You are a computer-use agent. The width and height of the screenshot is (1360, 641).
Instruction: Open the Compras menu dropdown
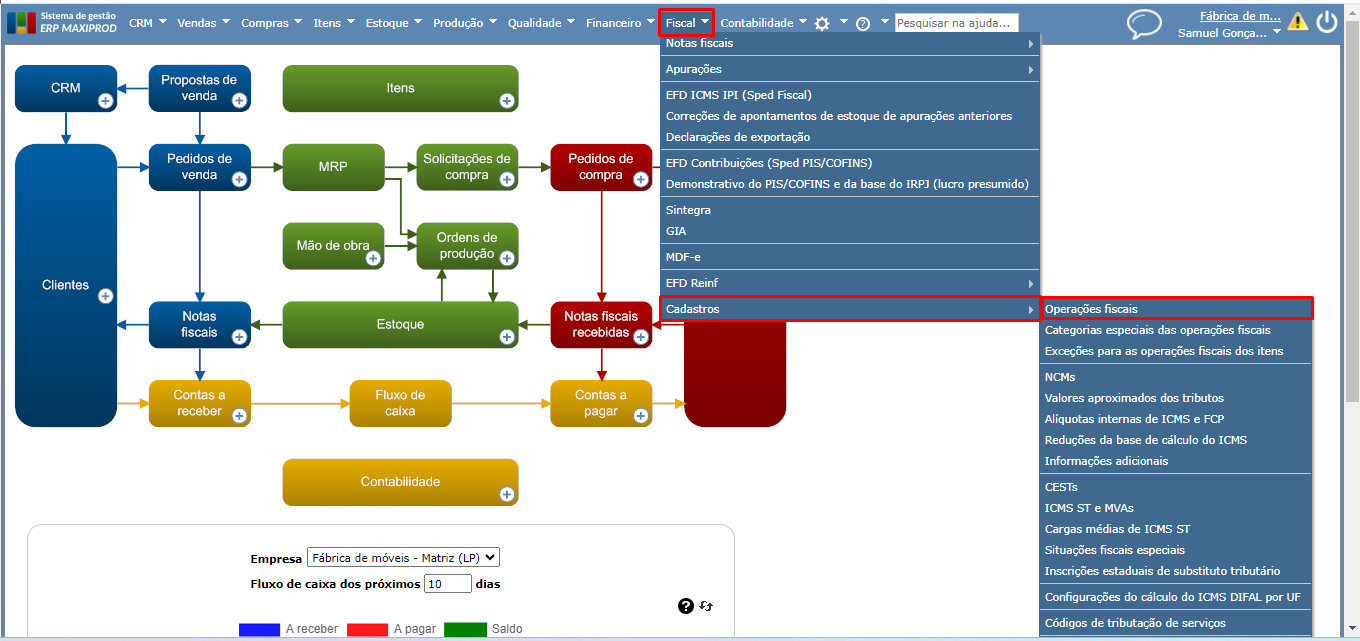[271, 23]
